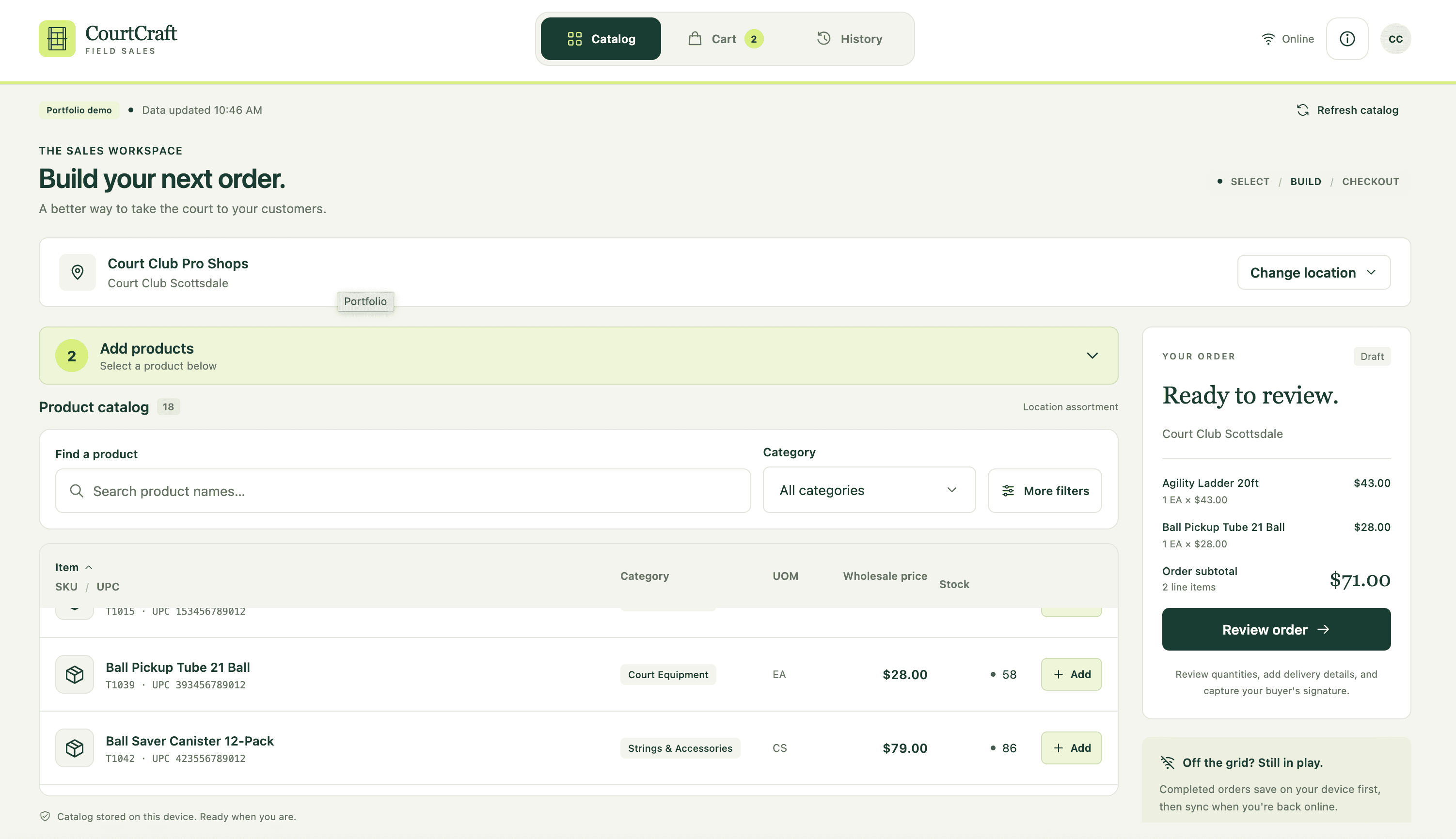Click the Review order button
This screenshot has height=839, width=1456.
coord(1276,629)
